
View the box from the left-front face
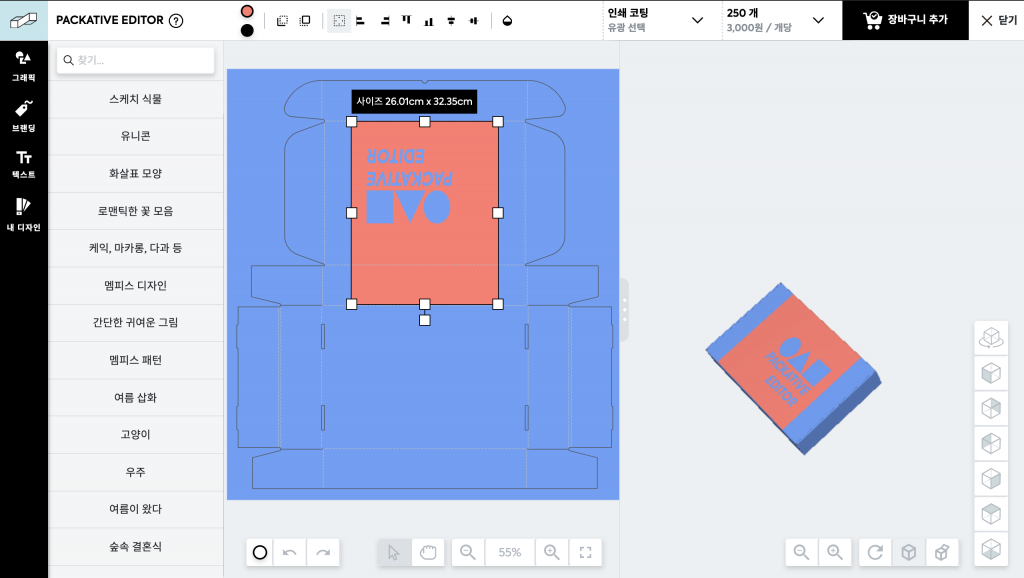tap(991, 373)
